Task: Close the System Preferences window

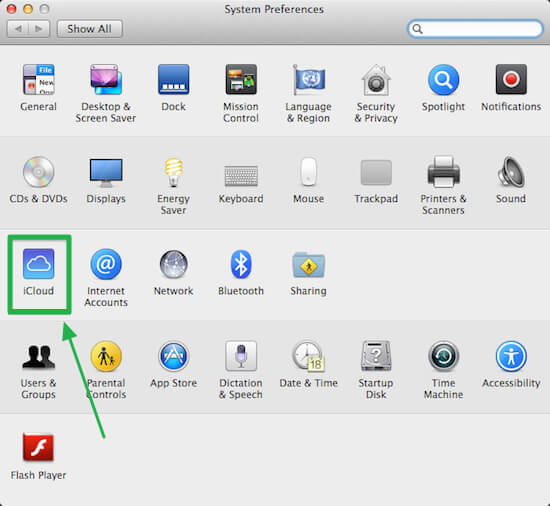Action: tap(12, 9)
